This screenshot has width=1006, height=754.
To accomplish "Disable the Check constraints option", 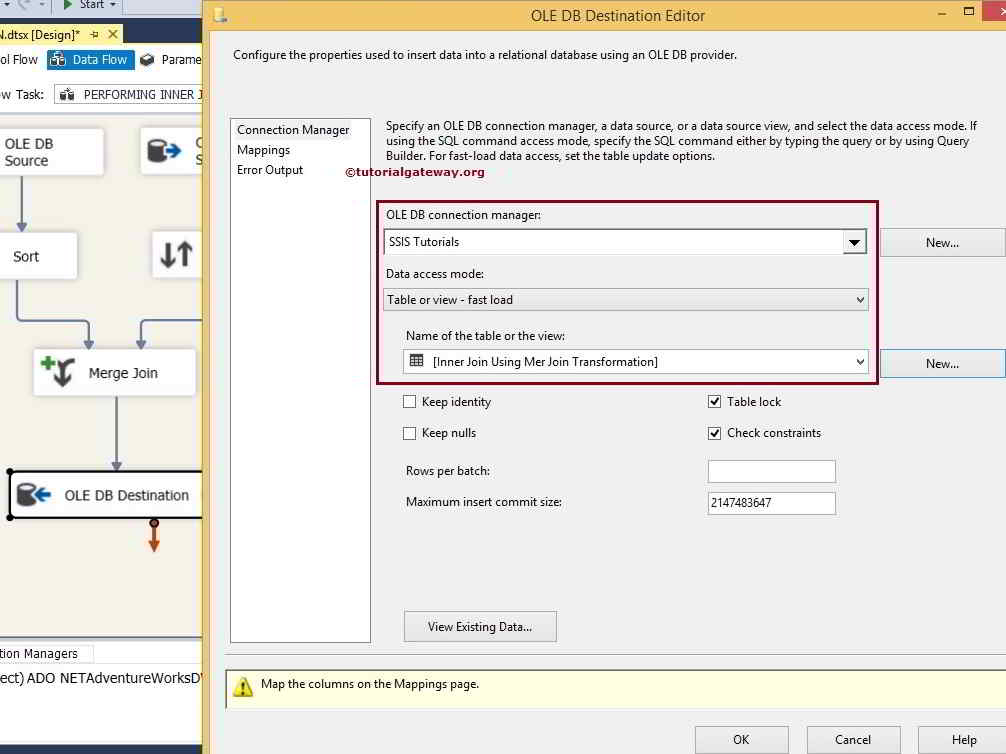I will point(714,433).
